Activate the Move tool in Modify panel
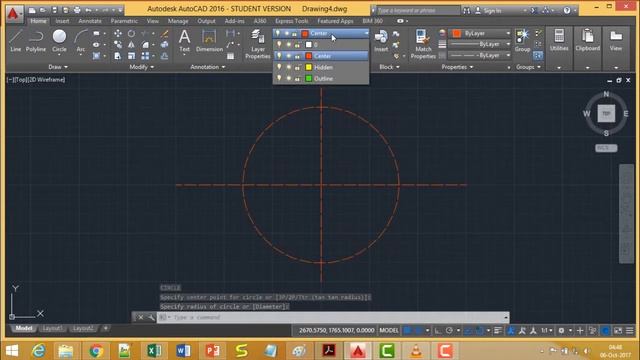The height and width of the screenshot is (360, 640). [118, 33]
